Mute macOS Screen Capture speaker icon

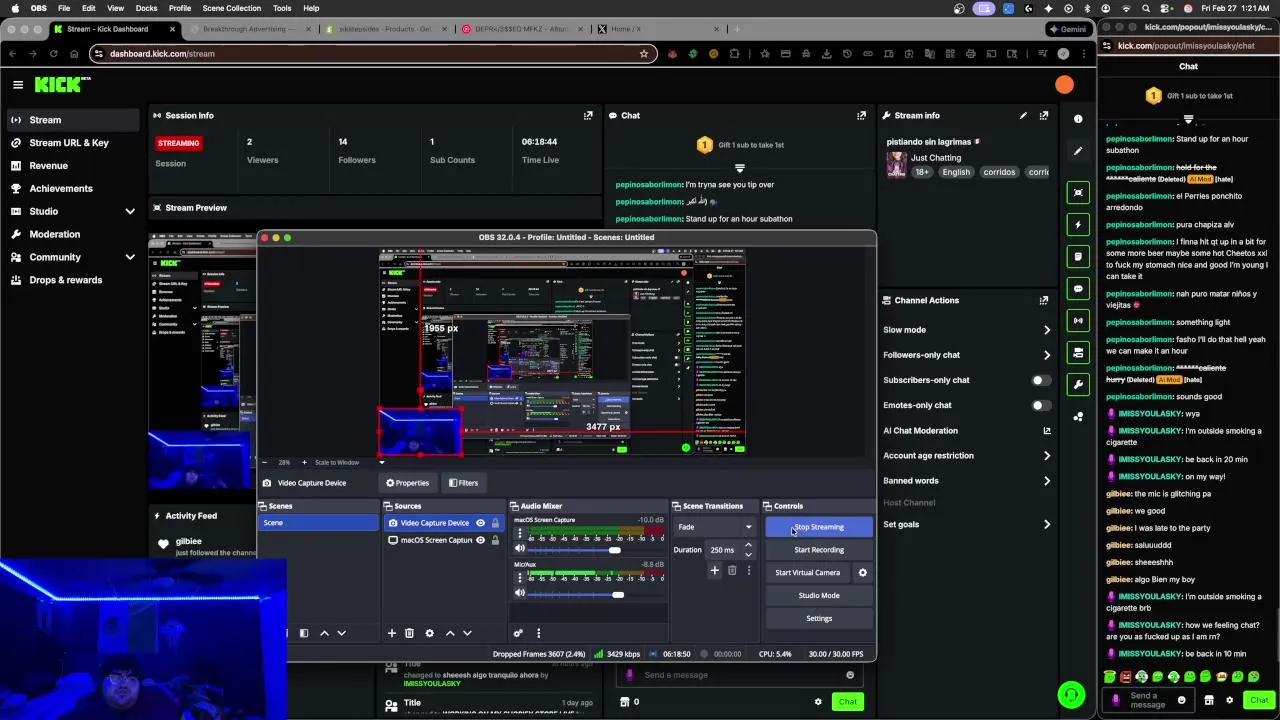pos(520,549)
